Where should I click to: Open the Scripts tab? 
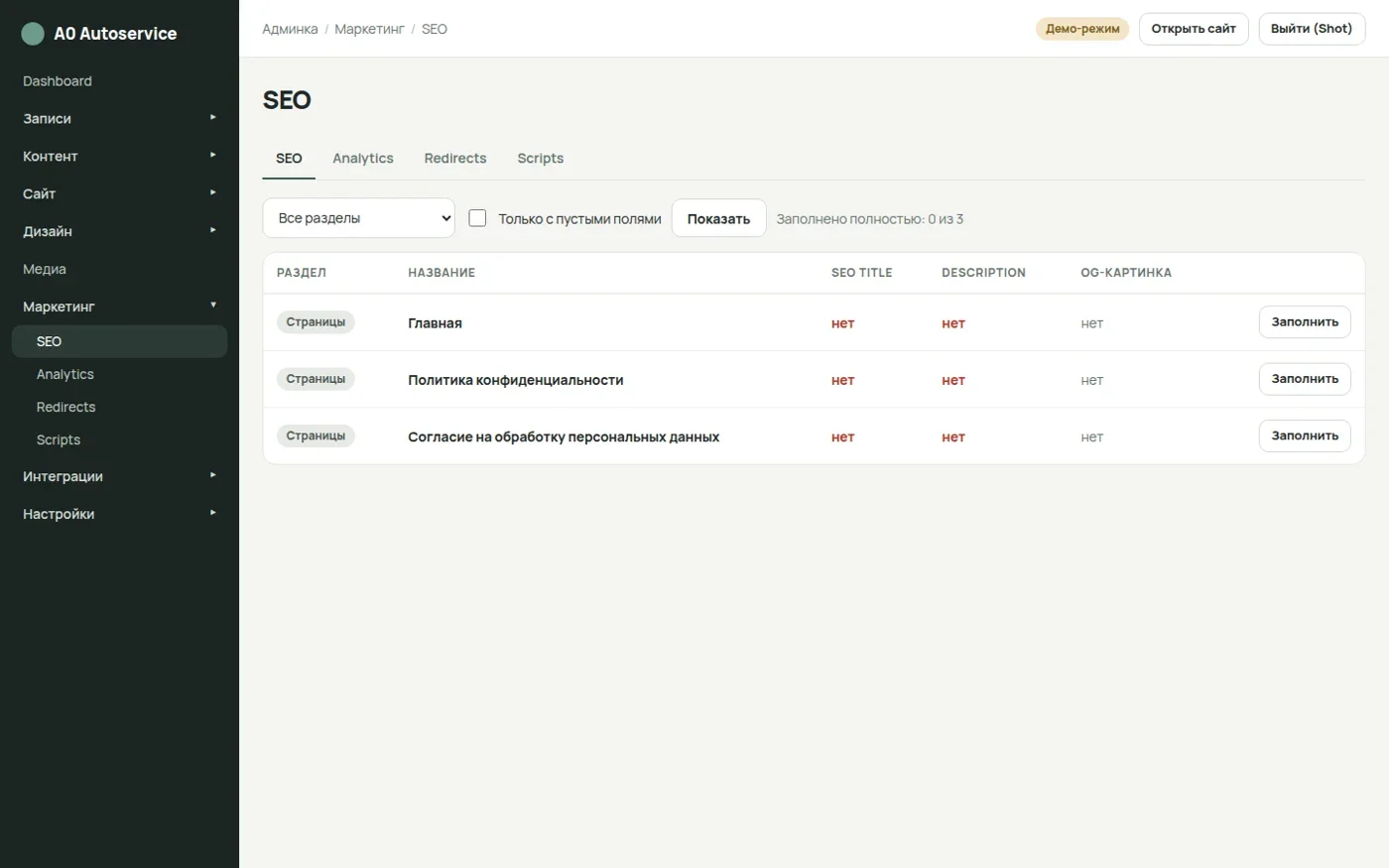541,159
